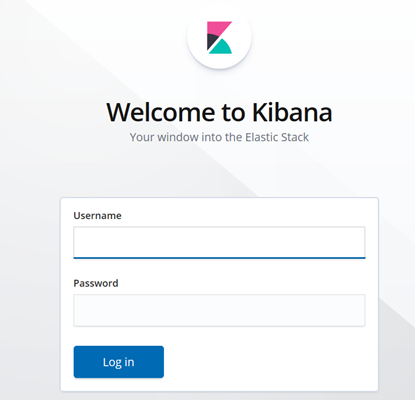Click the Password label
This screenshot has width=415, height=400.
click(96, 283)
